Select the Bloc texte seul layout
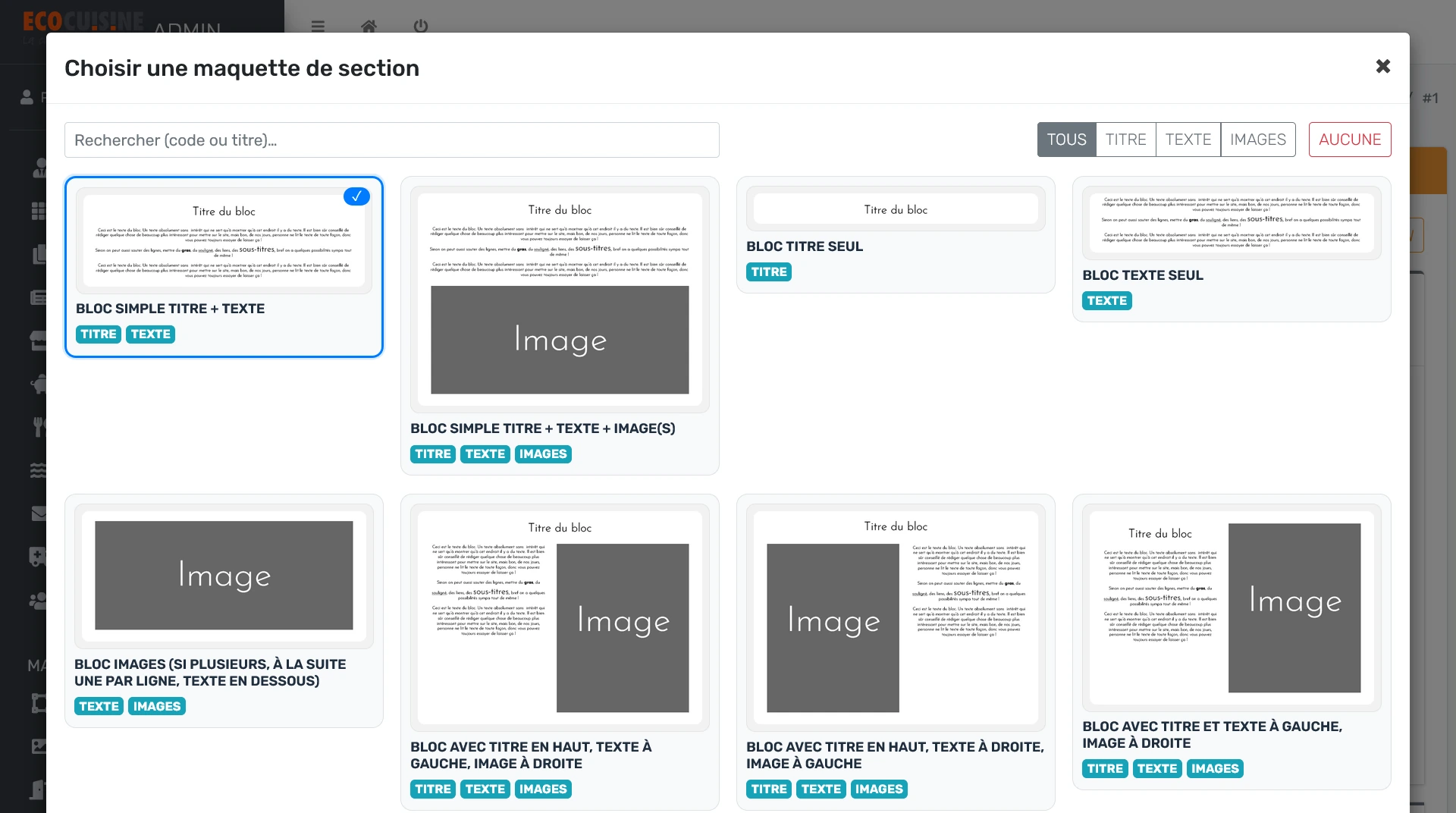This screenshot has height=813, width=1456. pos(1231,250)
